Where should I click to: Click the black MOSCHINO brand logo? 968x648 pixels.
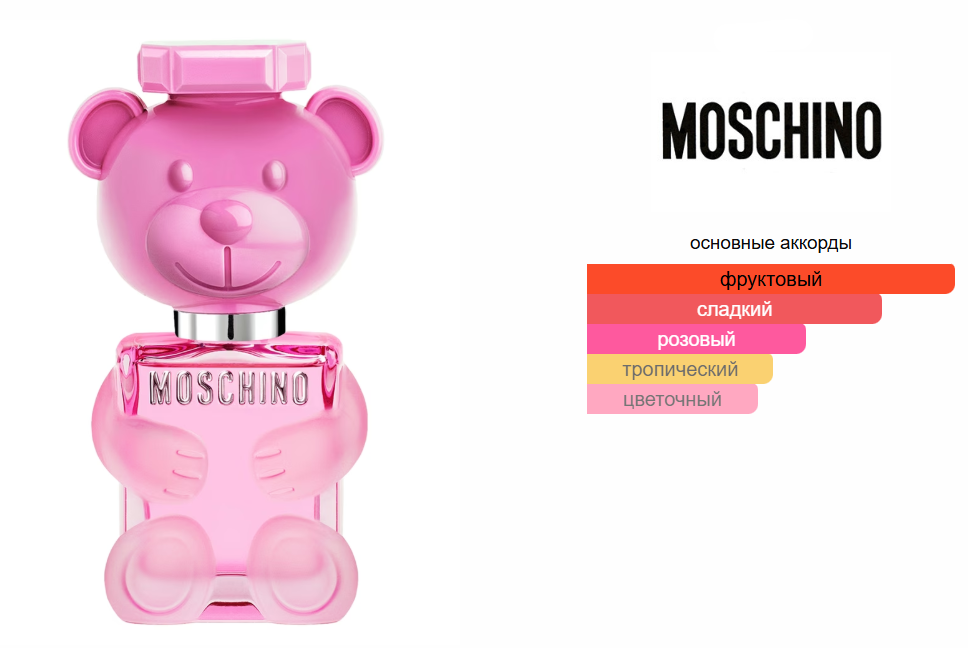(772, 131)
